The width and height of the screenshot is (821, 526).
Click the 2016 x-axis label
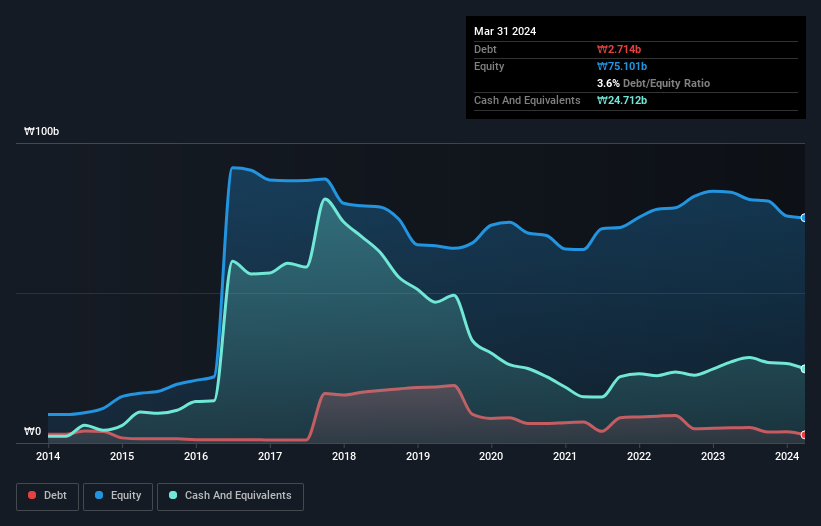point(196,456)
